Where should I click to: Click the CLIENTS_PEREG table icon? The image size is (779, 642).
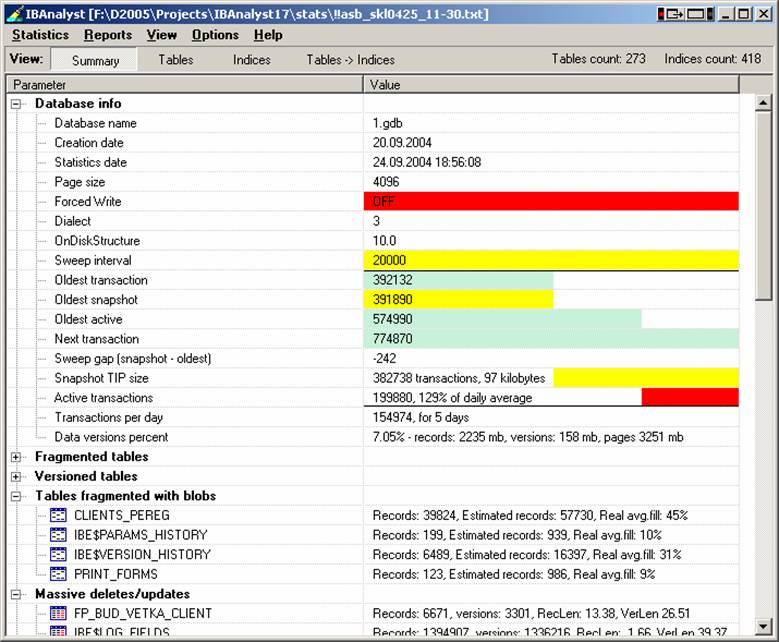[58, 515]
